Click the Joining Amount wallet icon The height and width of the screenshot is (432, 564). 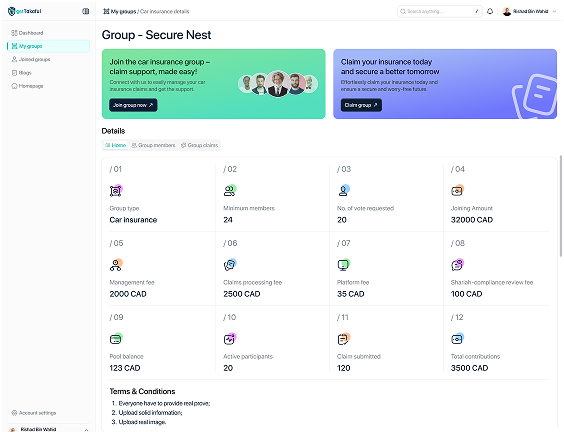pos(457,190)
